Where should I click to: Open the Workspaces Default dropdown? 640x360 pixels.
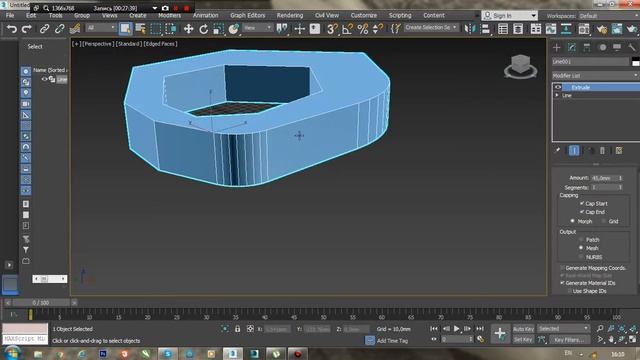(609, 16)
